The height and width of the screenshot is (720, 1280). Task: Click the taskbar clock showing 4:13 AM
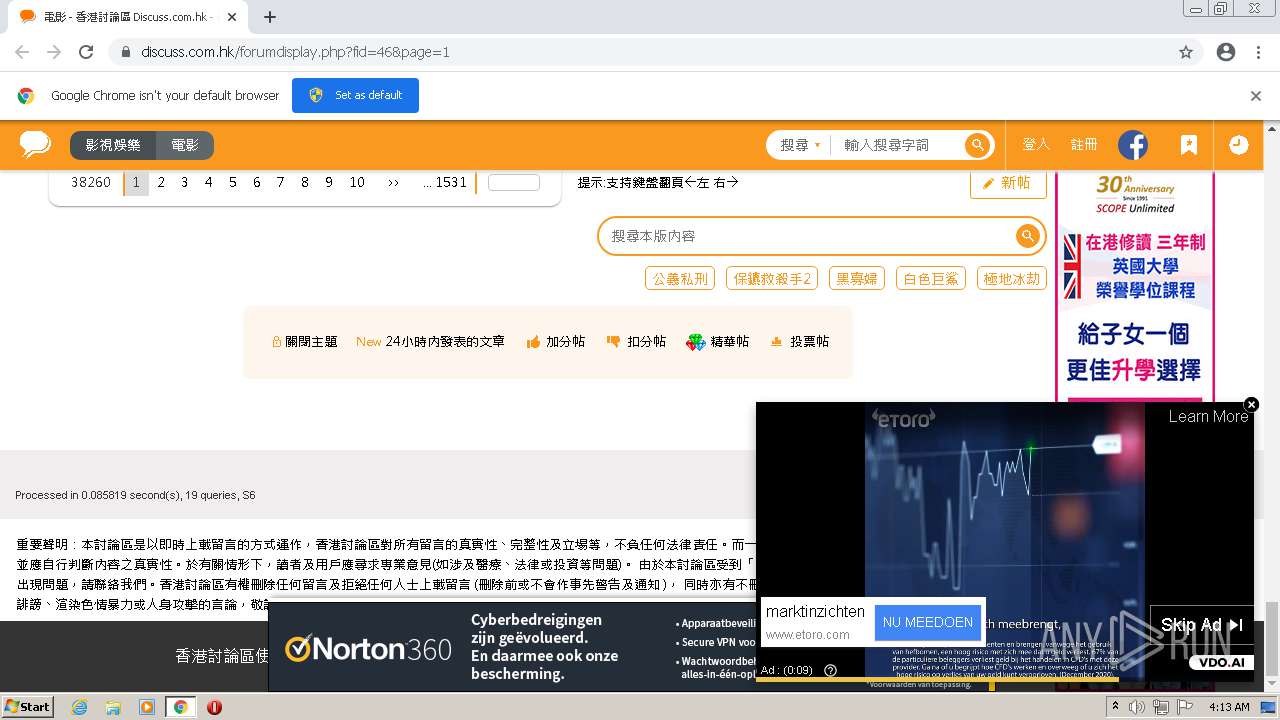(1229, 707)
